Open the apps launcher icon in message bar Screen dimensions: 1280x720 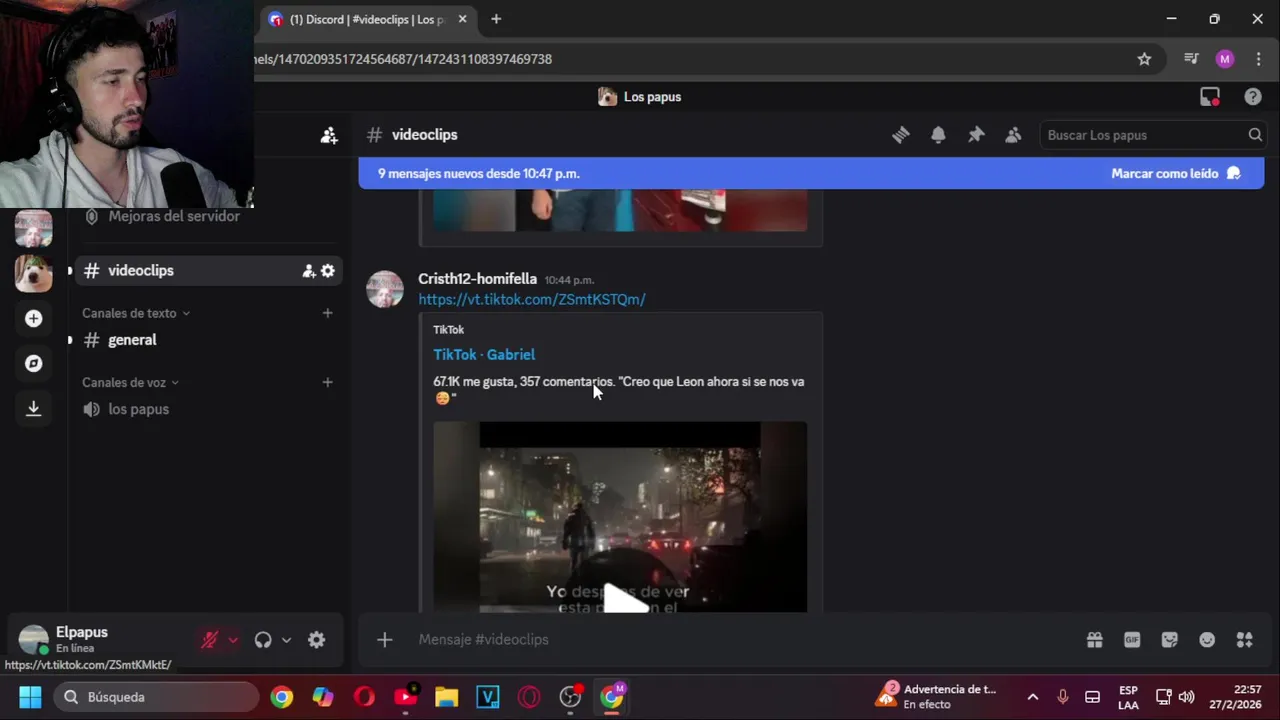point(1244,640)
